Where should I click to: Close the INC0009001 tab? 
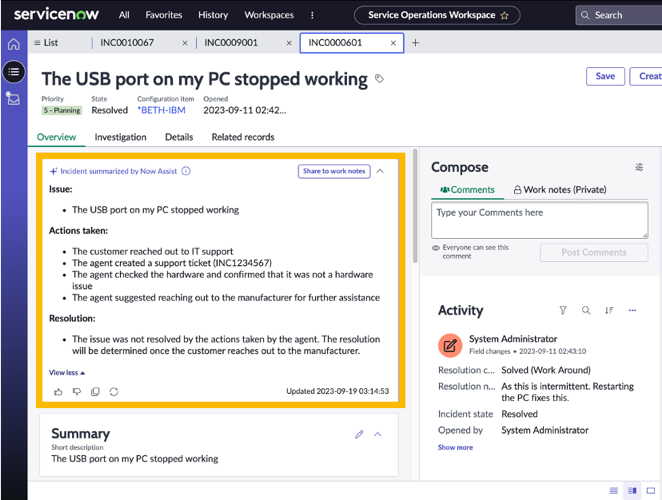click(289, 43)
